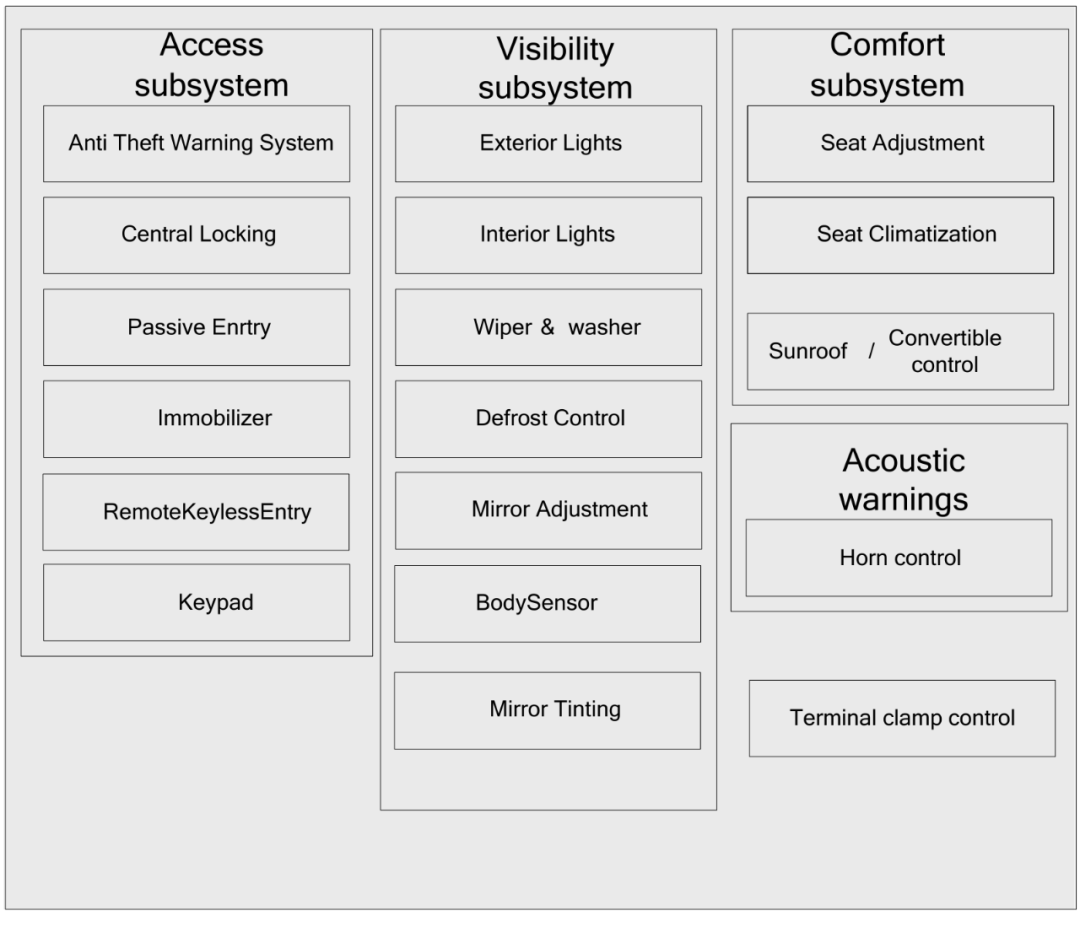Click the Anti Theft Warning System box

(196, 144)
